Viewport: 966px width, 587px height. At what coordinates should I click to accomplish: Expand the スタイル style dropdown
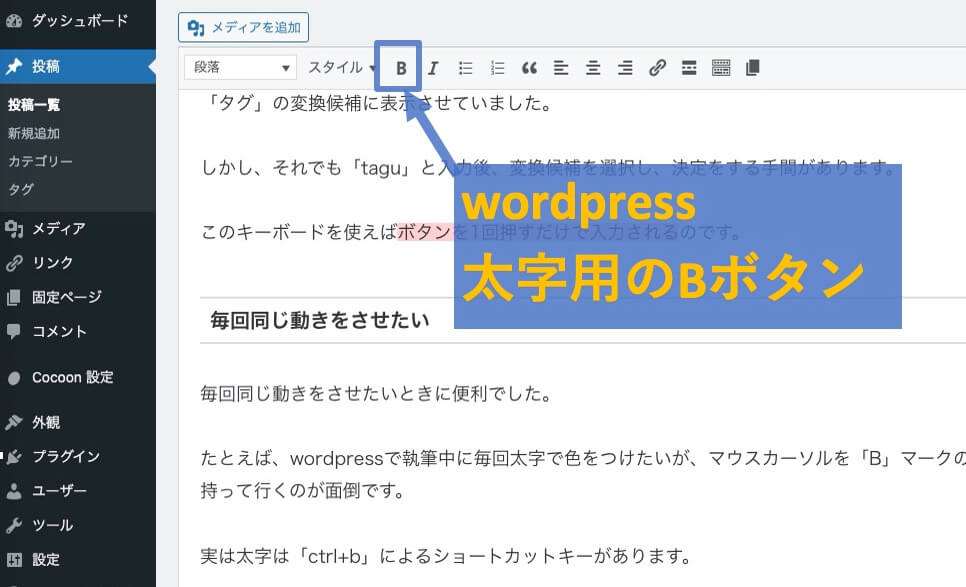point(341,68)
